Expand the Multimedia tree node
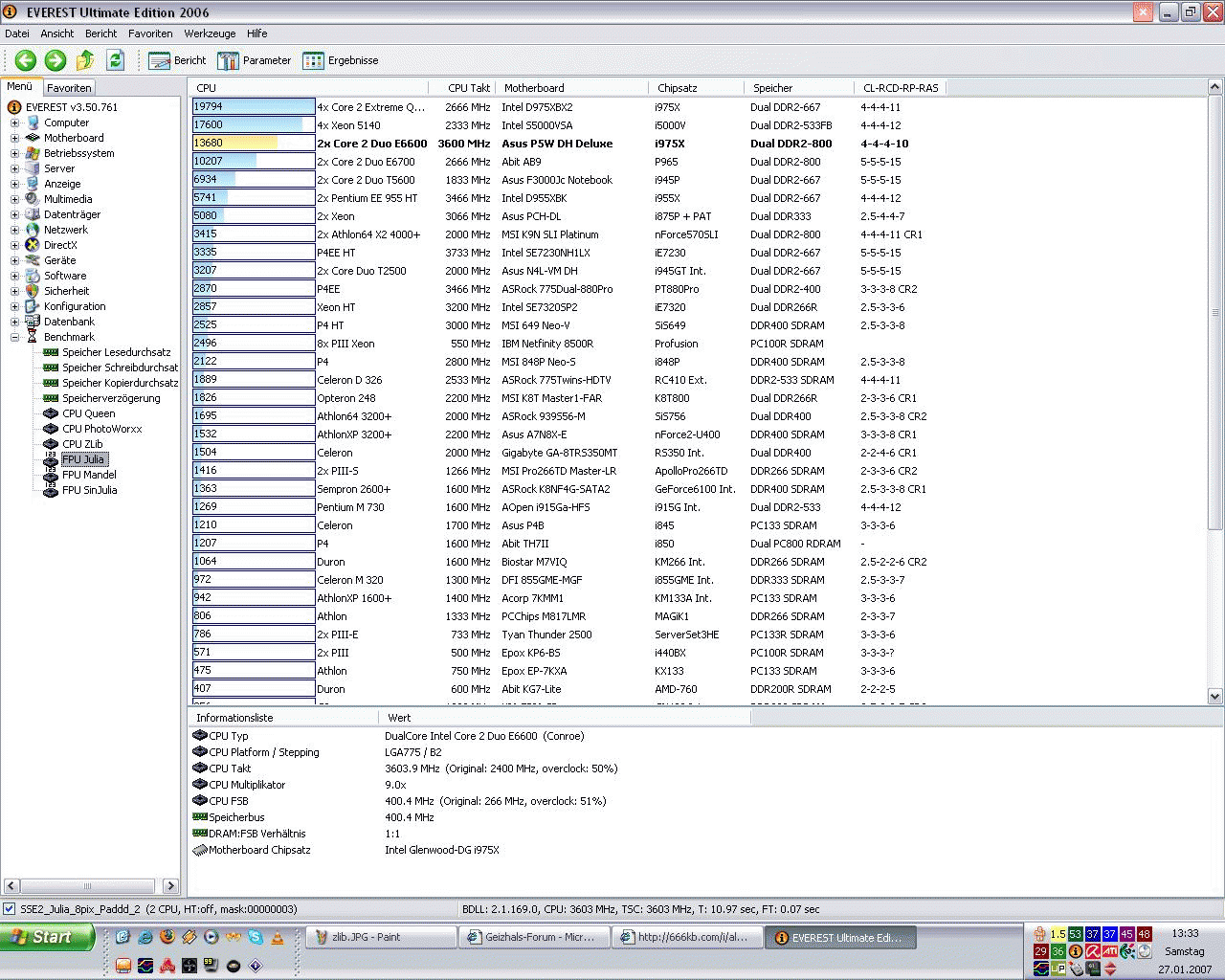 pos(14,199)
